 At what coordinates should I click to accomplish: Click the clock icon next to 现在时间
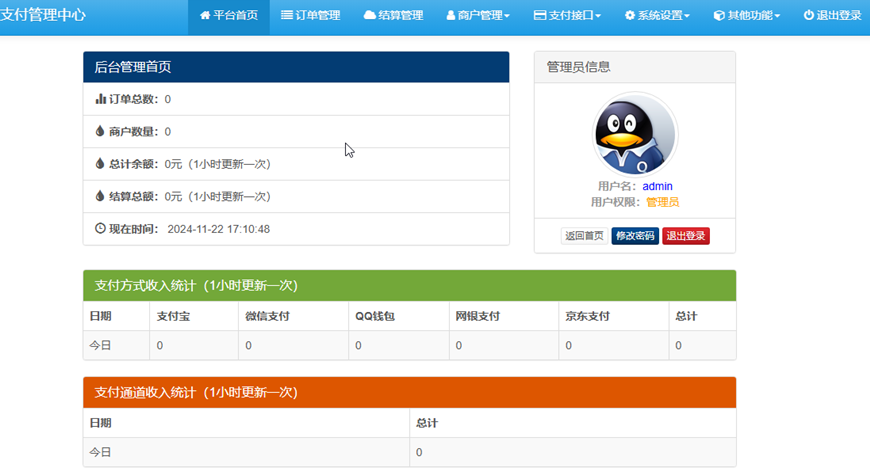(x=100, y=228)
